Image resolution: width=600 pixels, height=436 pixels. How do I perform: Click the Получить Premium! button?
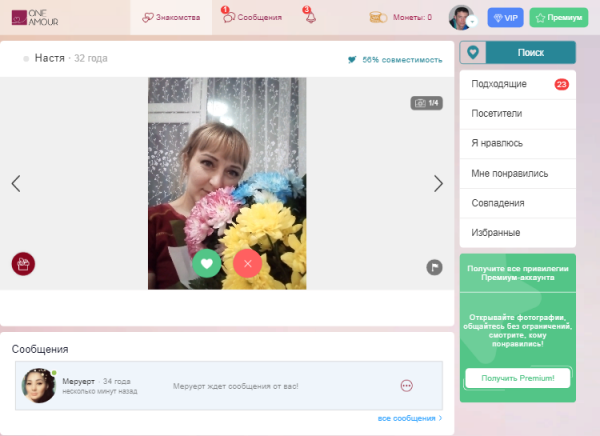coord(517,377)
